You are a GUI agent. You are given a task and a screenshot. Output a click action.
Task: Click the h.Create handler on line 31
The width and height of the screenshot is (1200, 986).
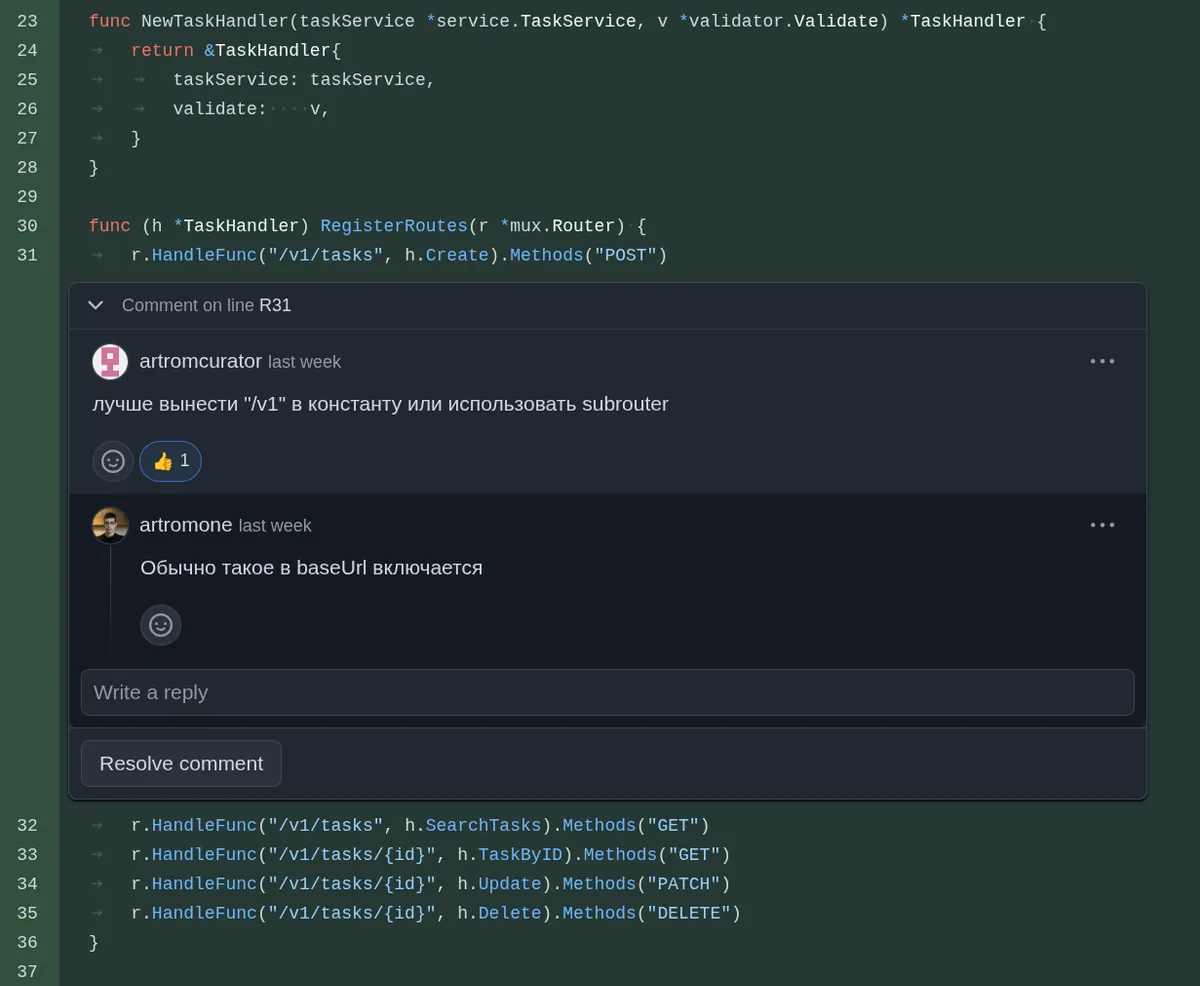click(446, 255)
